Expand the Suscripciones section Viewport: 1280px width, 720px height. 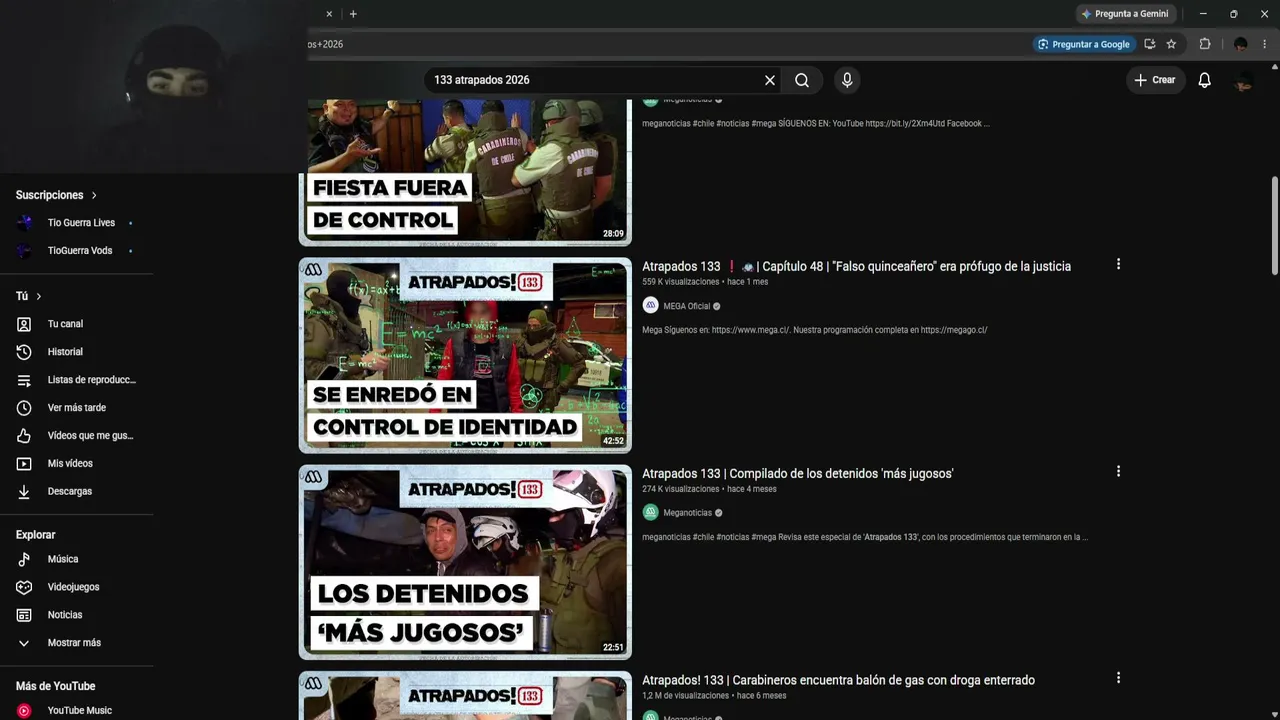coord(57,195)
